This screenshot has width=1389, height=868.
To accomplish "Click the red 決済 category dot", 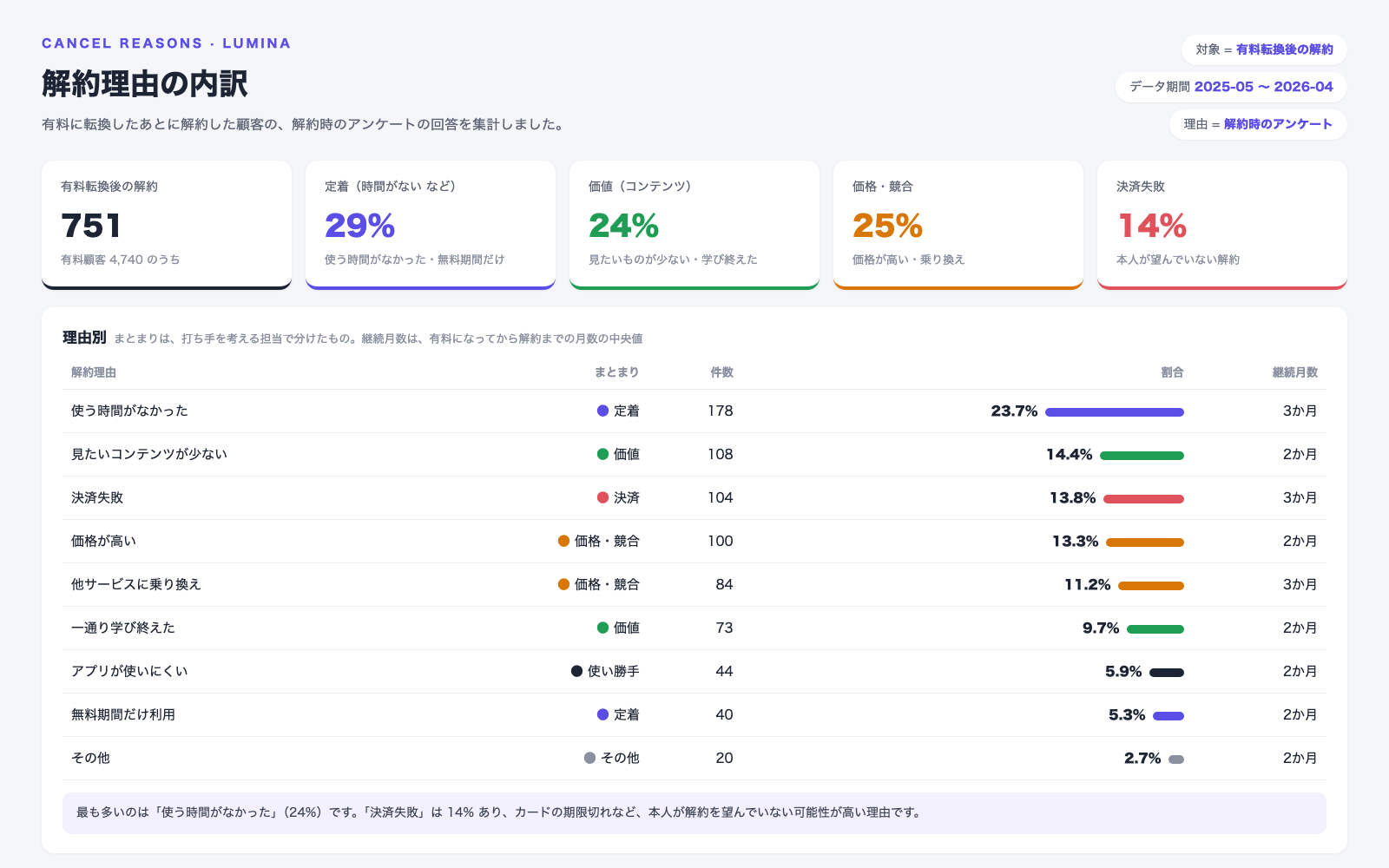I will click(x=602, y=497).
